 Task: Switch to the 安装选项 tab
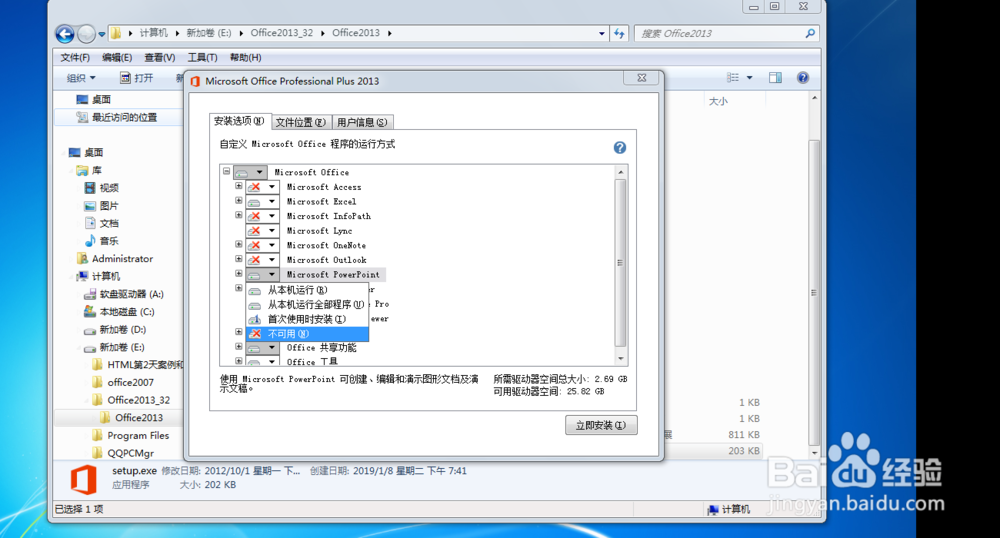click(240, 121)
